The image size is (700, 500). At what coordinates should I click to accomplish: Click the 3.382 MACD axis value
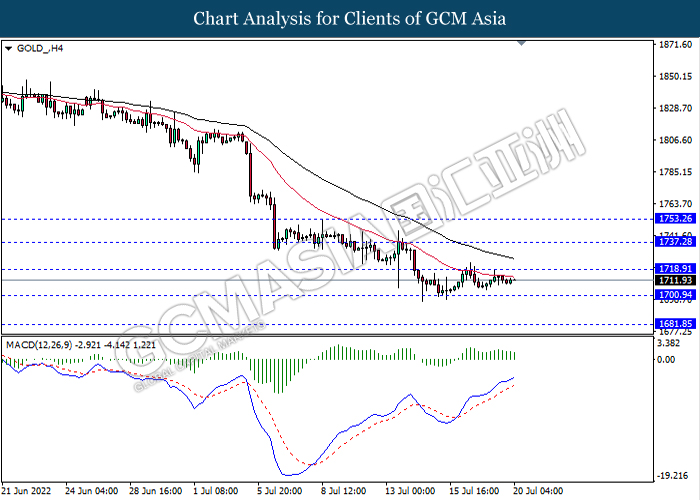click(669, 343)
